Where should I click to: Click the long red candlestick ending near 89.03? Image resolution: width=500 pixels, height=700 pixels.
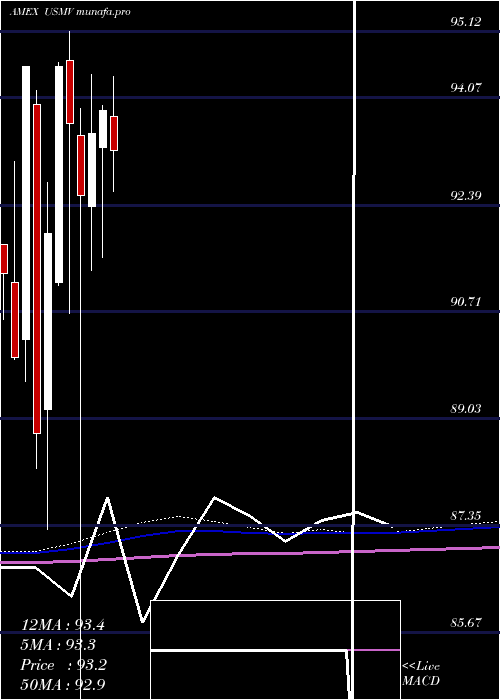click(37, 269)
